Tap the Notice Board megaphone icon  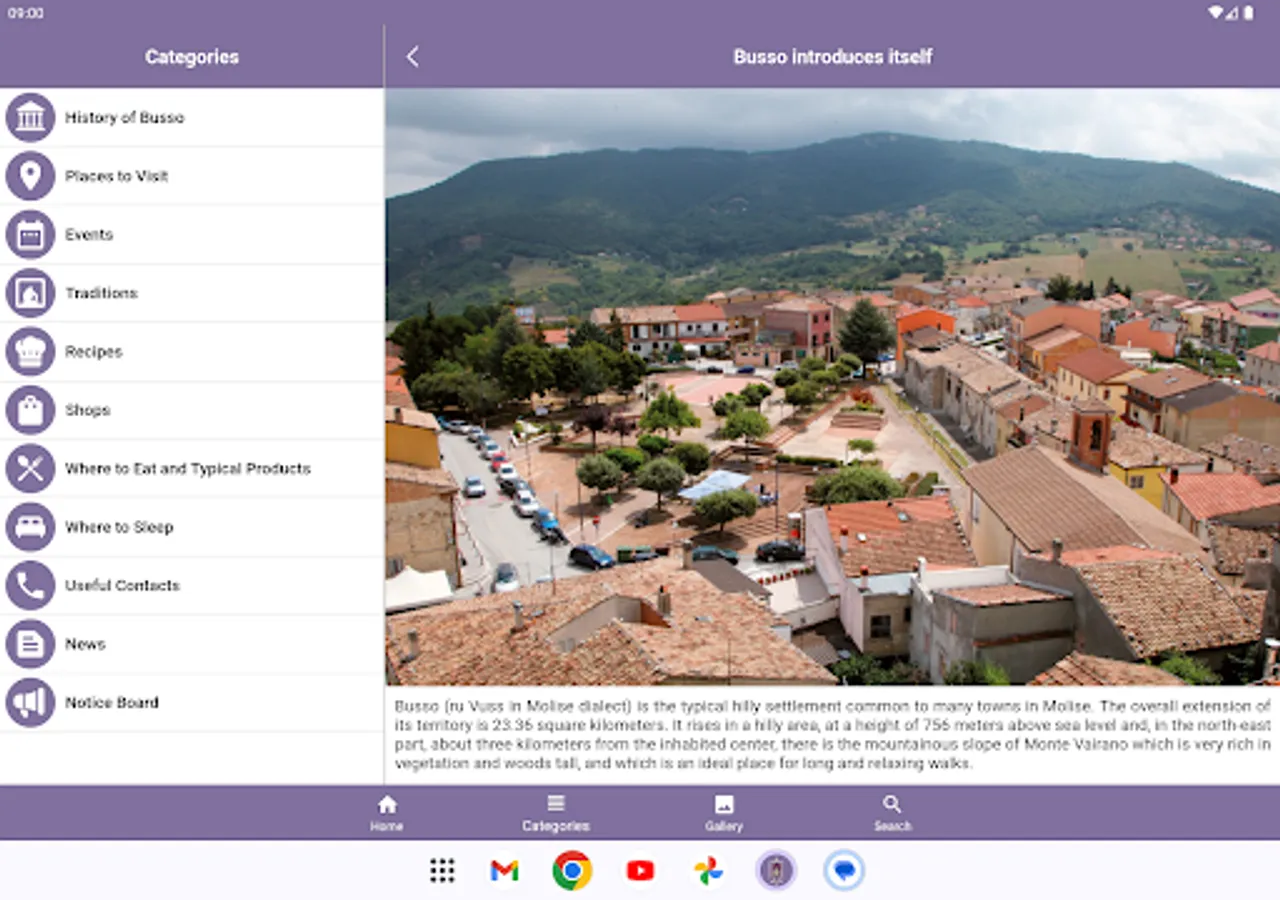click(30, 703)
